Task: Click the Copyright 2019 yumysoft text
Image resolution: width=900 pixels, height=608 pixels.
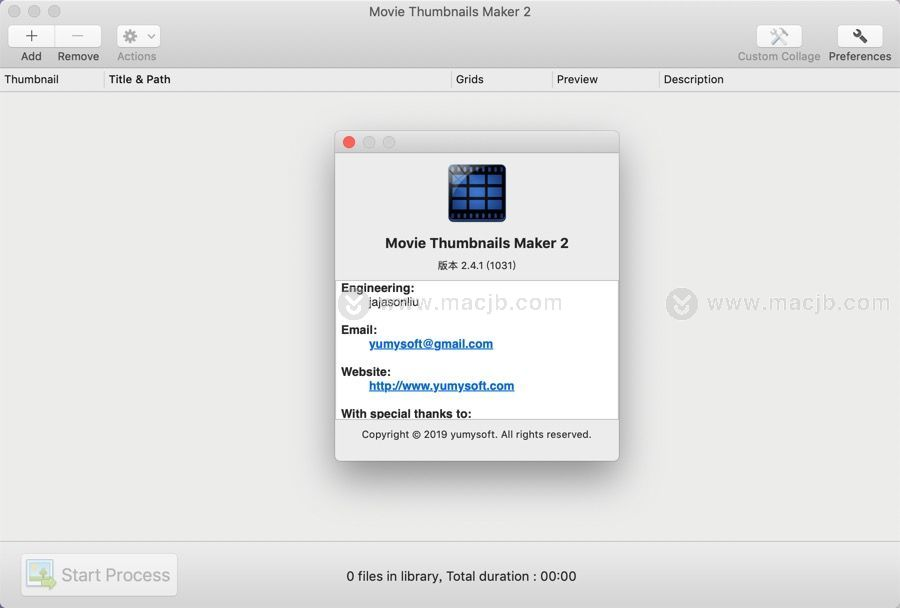Action: tap(476, 434)
